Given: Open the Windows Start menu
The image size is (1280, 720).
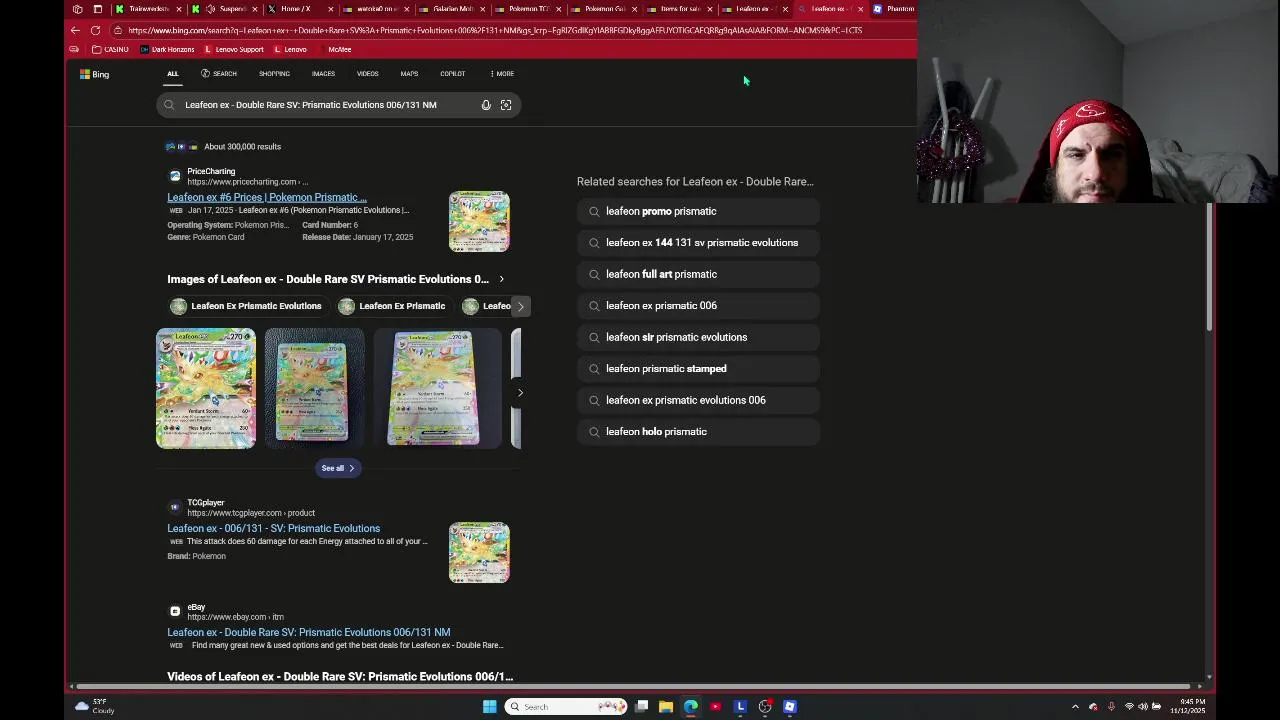Looking at the screenshot, I should tap(489, 707).
